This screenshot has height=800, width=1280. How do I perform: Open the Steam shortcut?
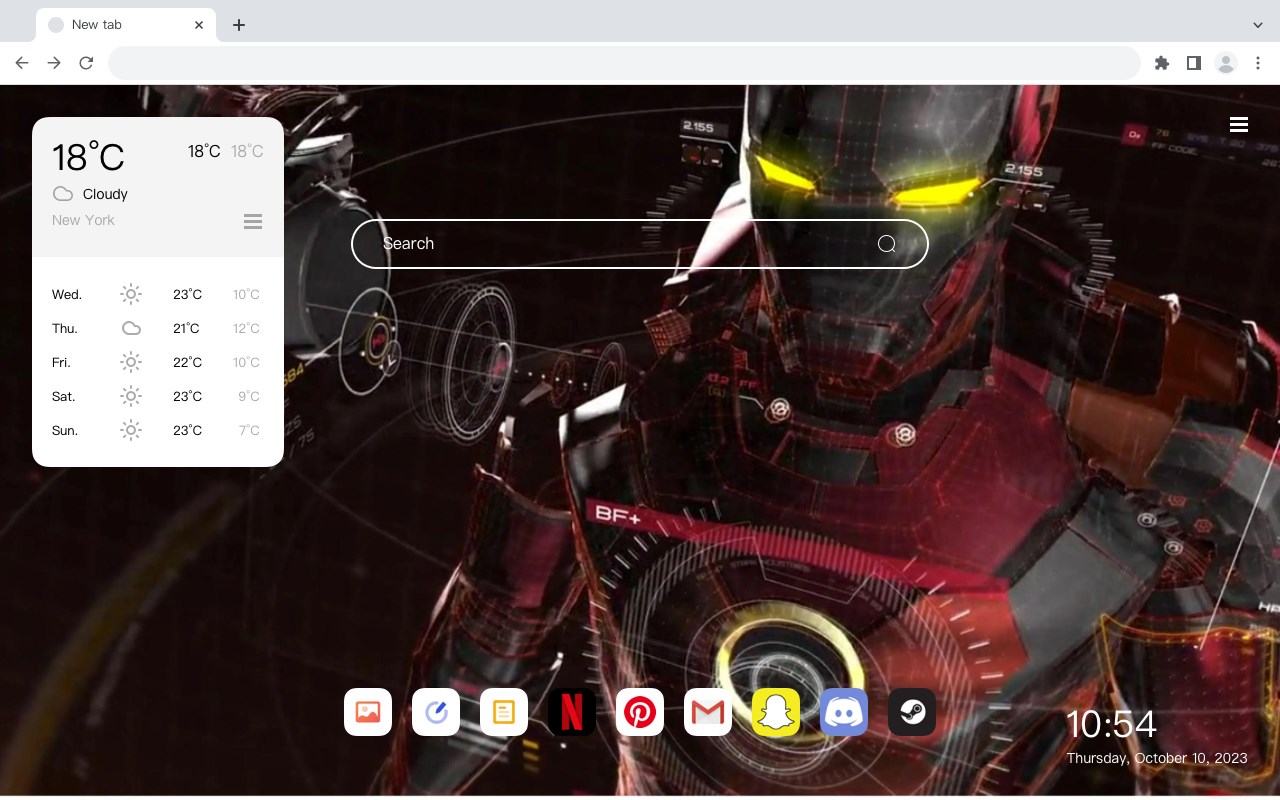[912, 712]
